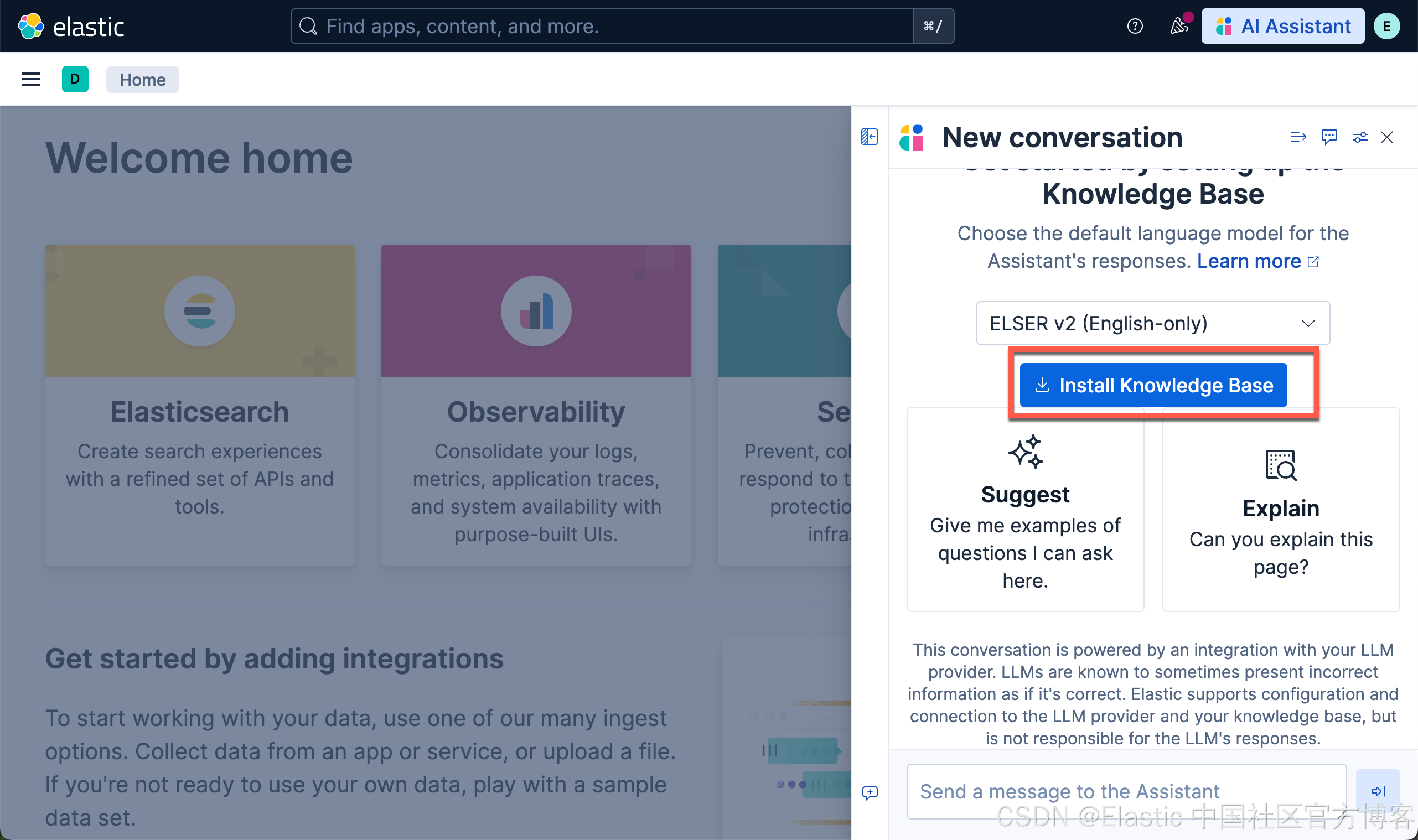Click Install Knowledge Base button

[x=1152, y=386]
